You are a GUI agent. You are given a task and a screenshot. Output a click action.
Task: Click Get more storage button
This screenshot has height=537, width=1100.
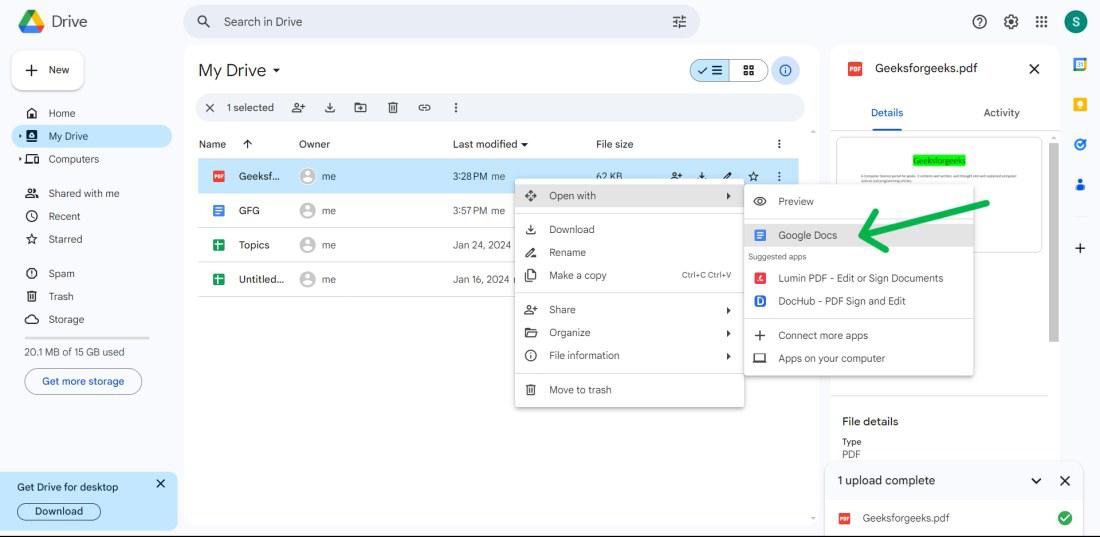[83, 381]
